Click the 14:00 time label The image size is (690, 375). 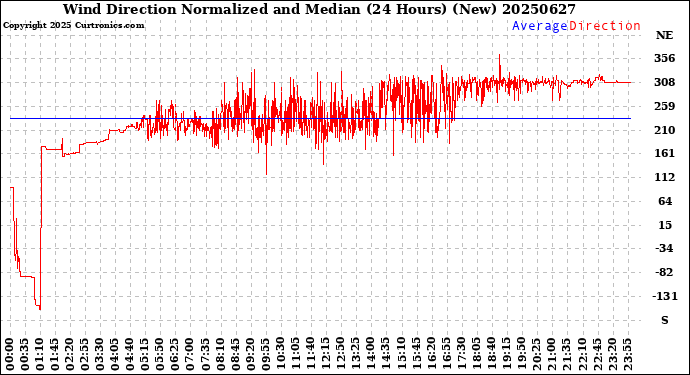371,355
